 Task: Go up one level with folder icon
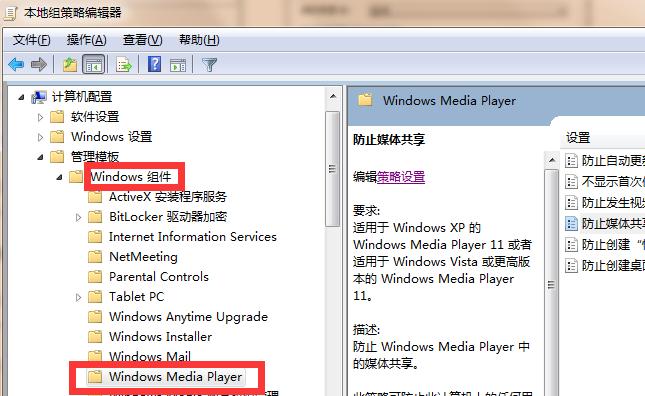(70, 65)
